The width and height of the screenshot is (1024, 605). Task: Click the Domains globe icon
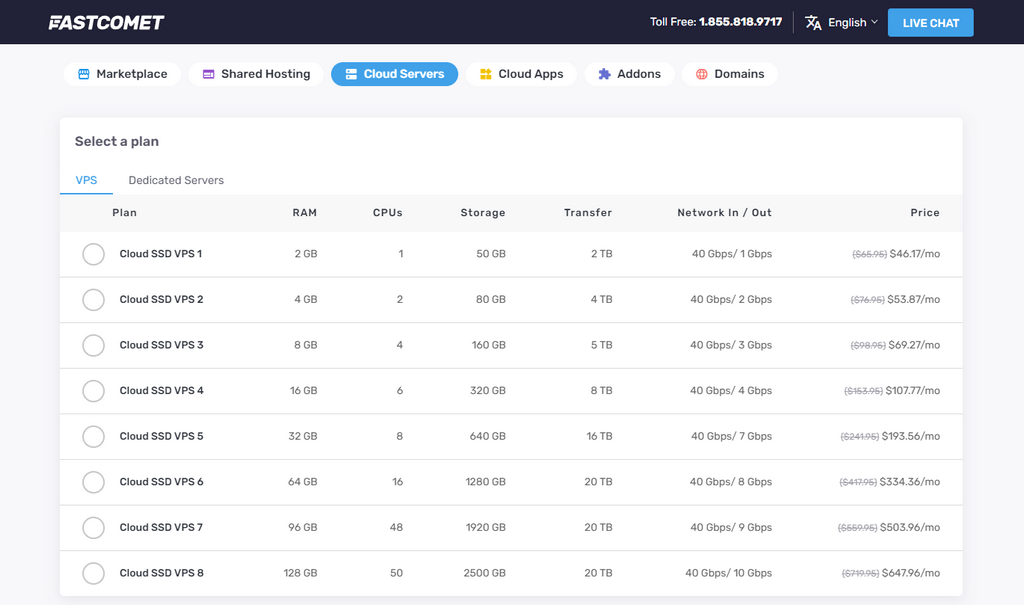(700, 73)
